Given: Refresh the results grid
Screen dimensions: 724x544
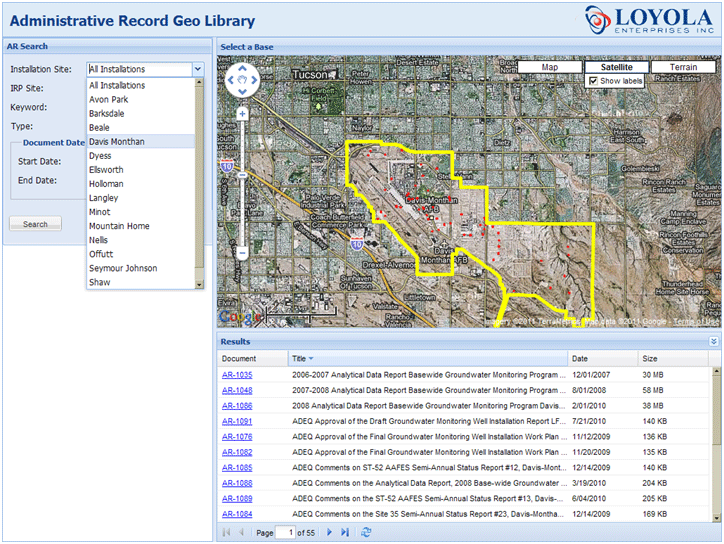Looking at the screenshot, I should 366,532.
